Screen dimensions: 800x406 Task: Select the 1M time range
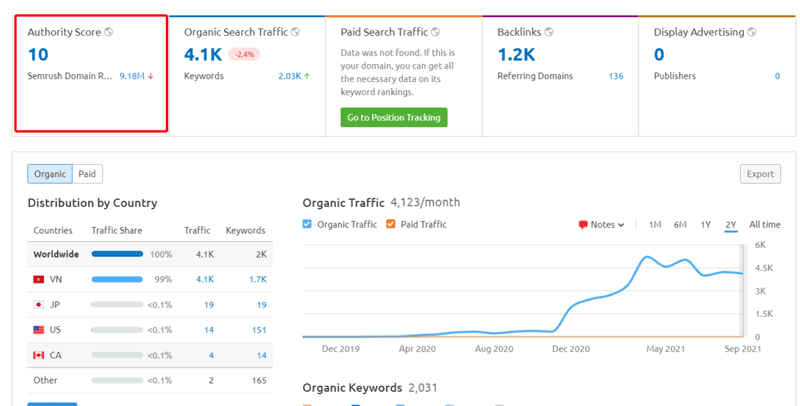click(x=654, y=225)
